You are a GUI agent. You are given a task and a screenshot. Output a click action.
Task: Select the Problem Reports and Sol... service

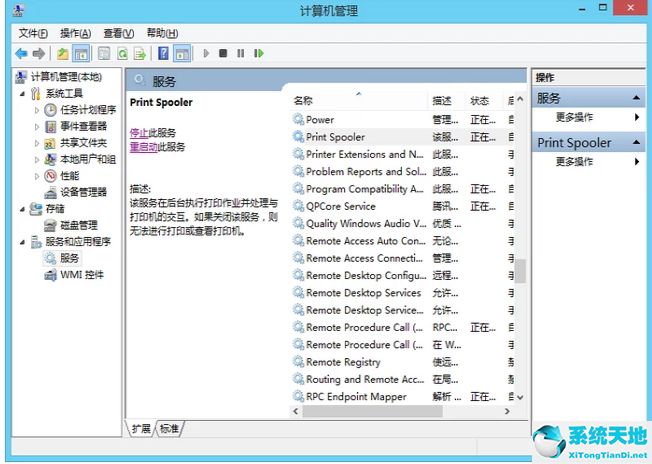point(403,172)
